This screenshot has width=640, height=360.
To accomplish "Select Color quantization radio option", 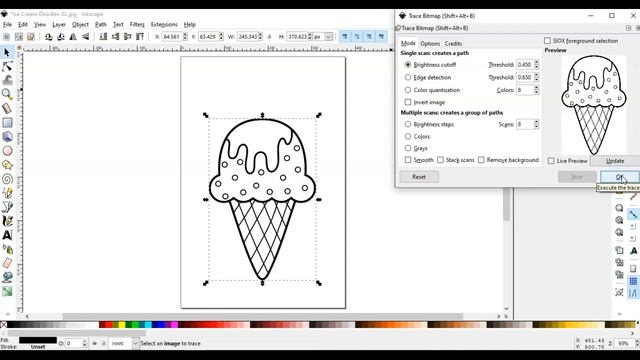I will click(x=408, y=90).
